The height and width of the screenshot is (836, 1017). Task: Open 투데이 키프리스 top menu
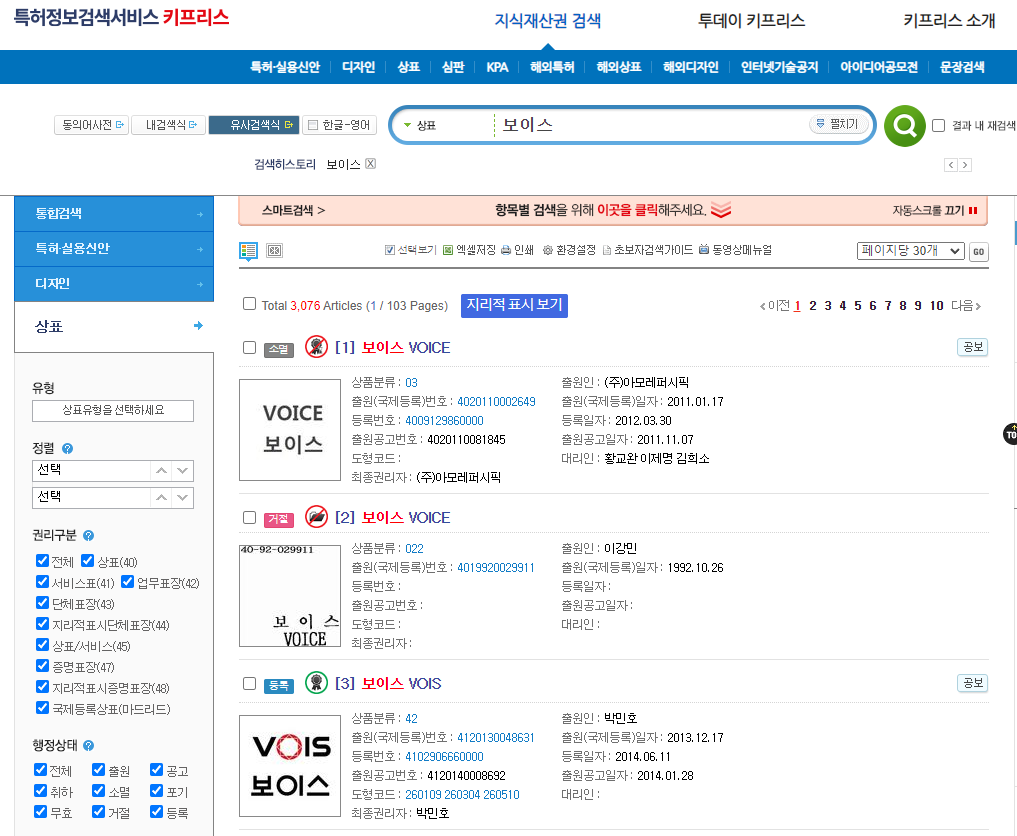pyautogui.click(x=751, y=21)
